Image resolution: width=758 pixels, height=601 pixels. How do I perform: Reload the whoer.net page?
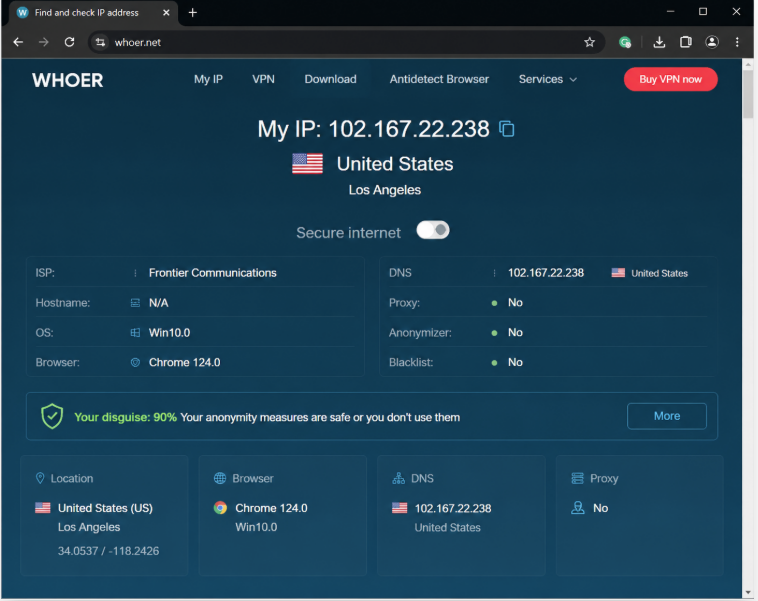tap(70, 42)
